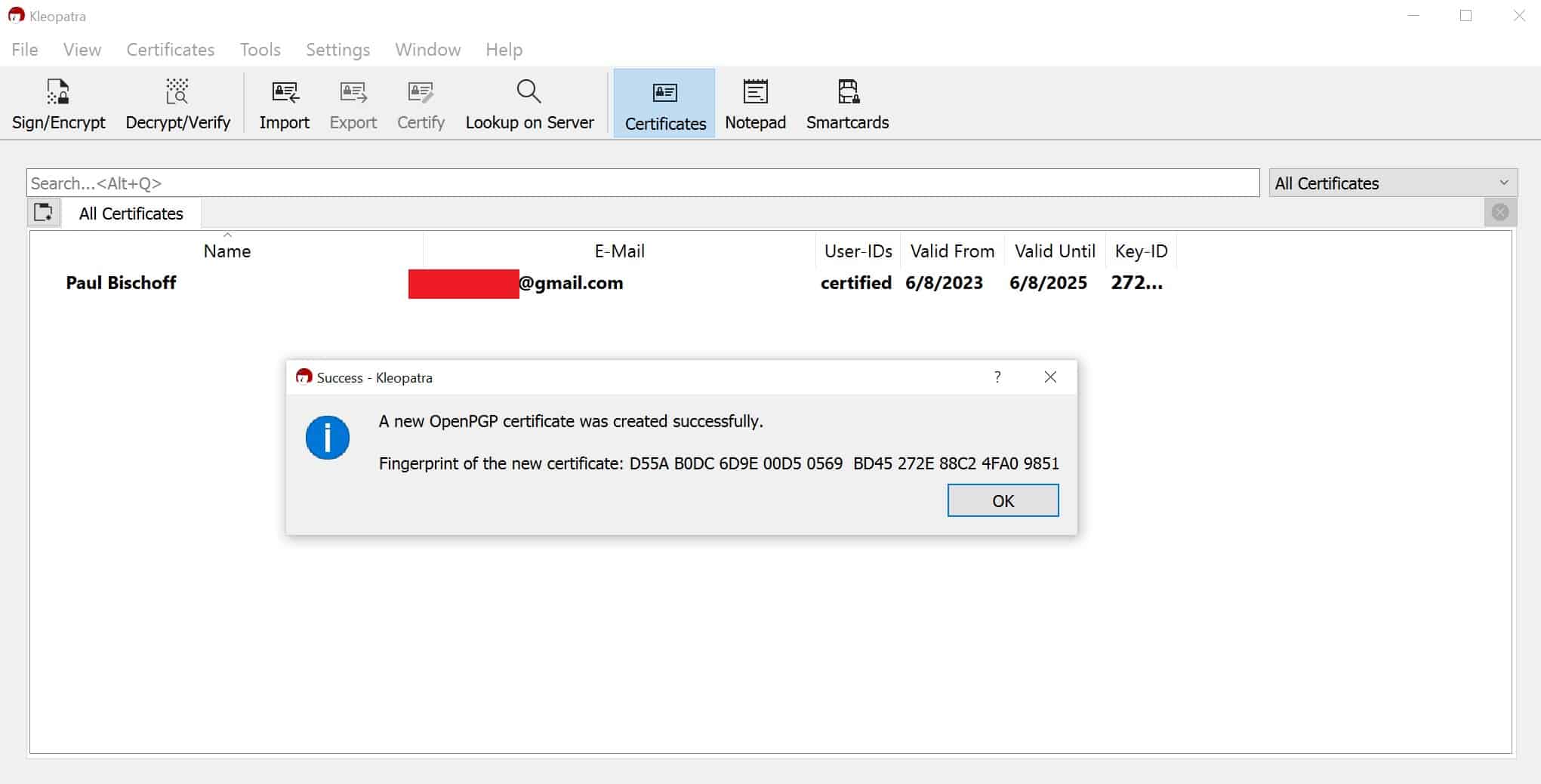Open the Notepad view
The height and width of the screenshot is (784, 1541).
point(755,104)
